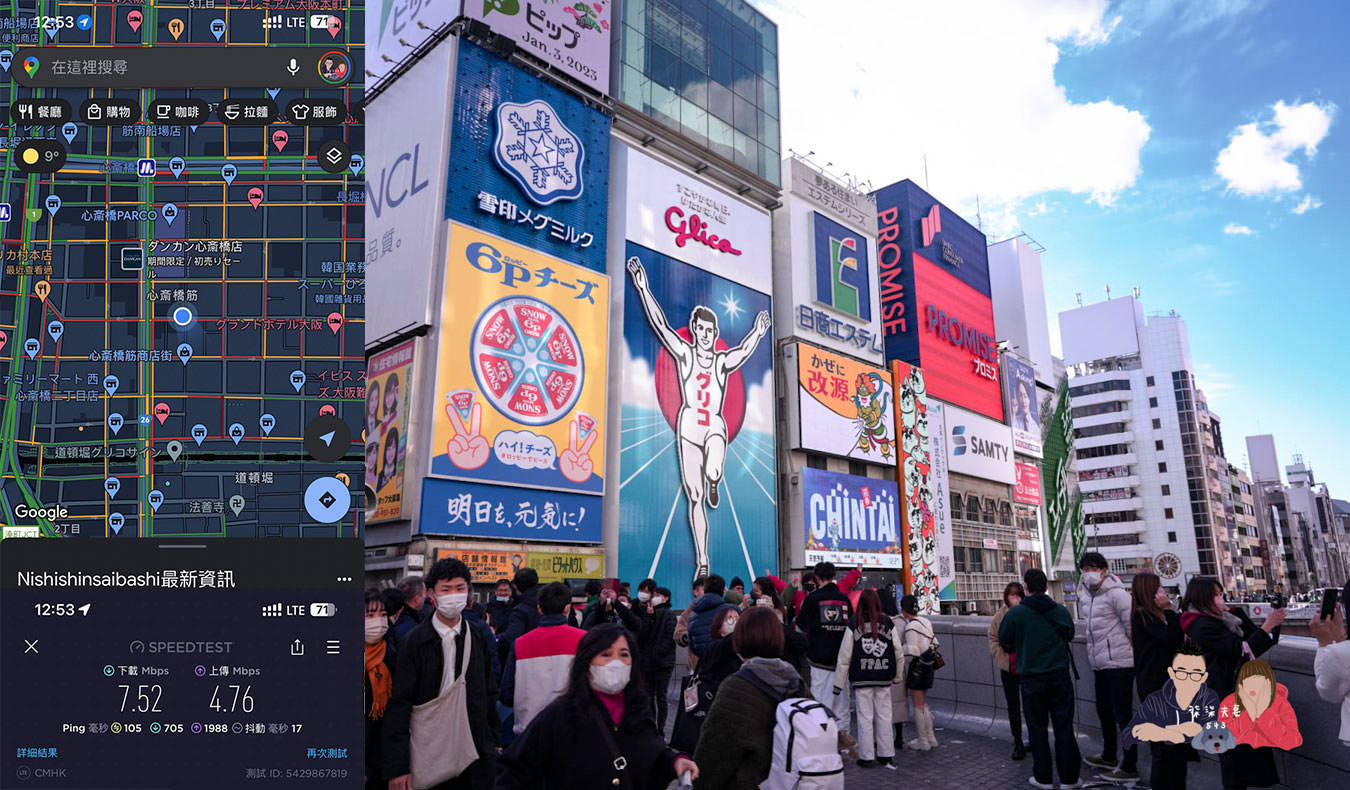Tap the Ping 105 idle latency value

(132, 728)
